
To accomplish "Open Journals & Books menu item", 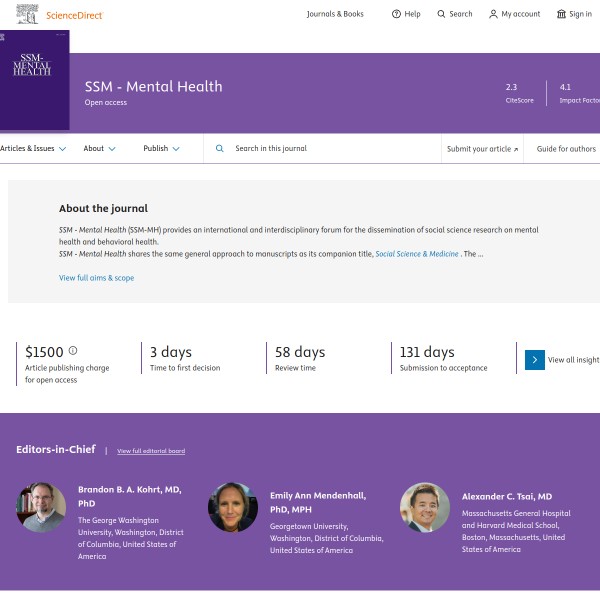I will coord(335,14).
